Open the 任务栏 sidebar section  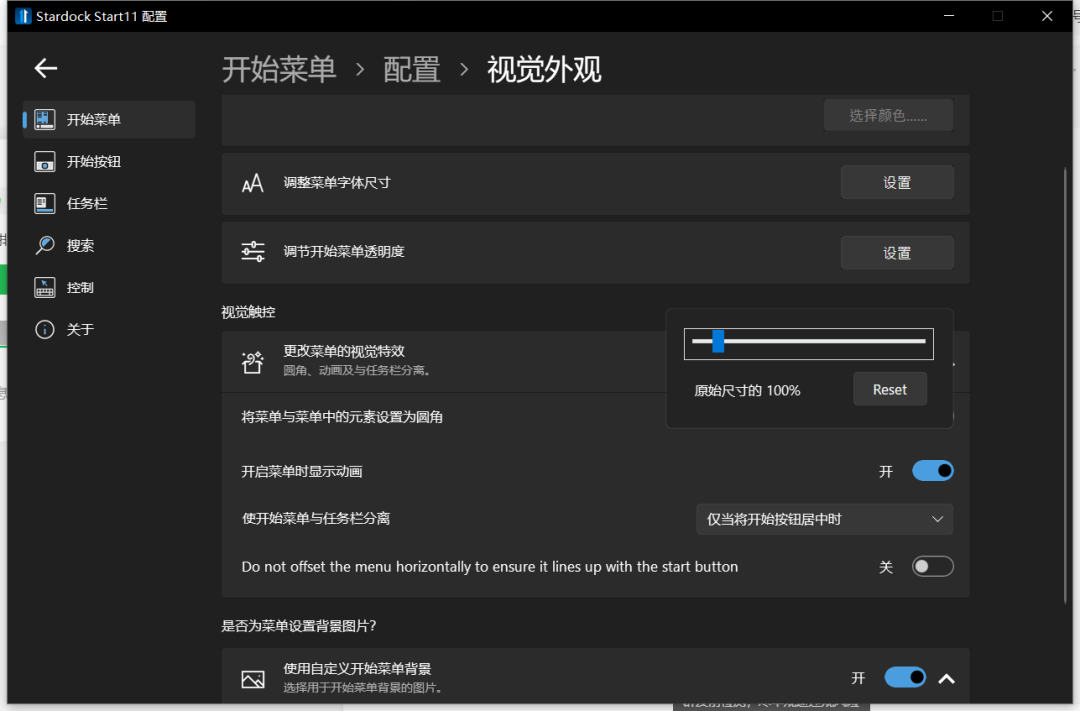pos(109,203)
